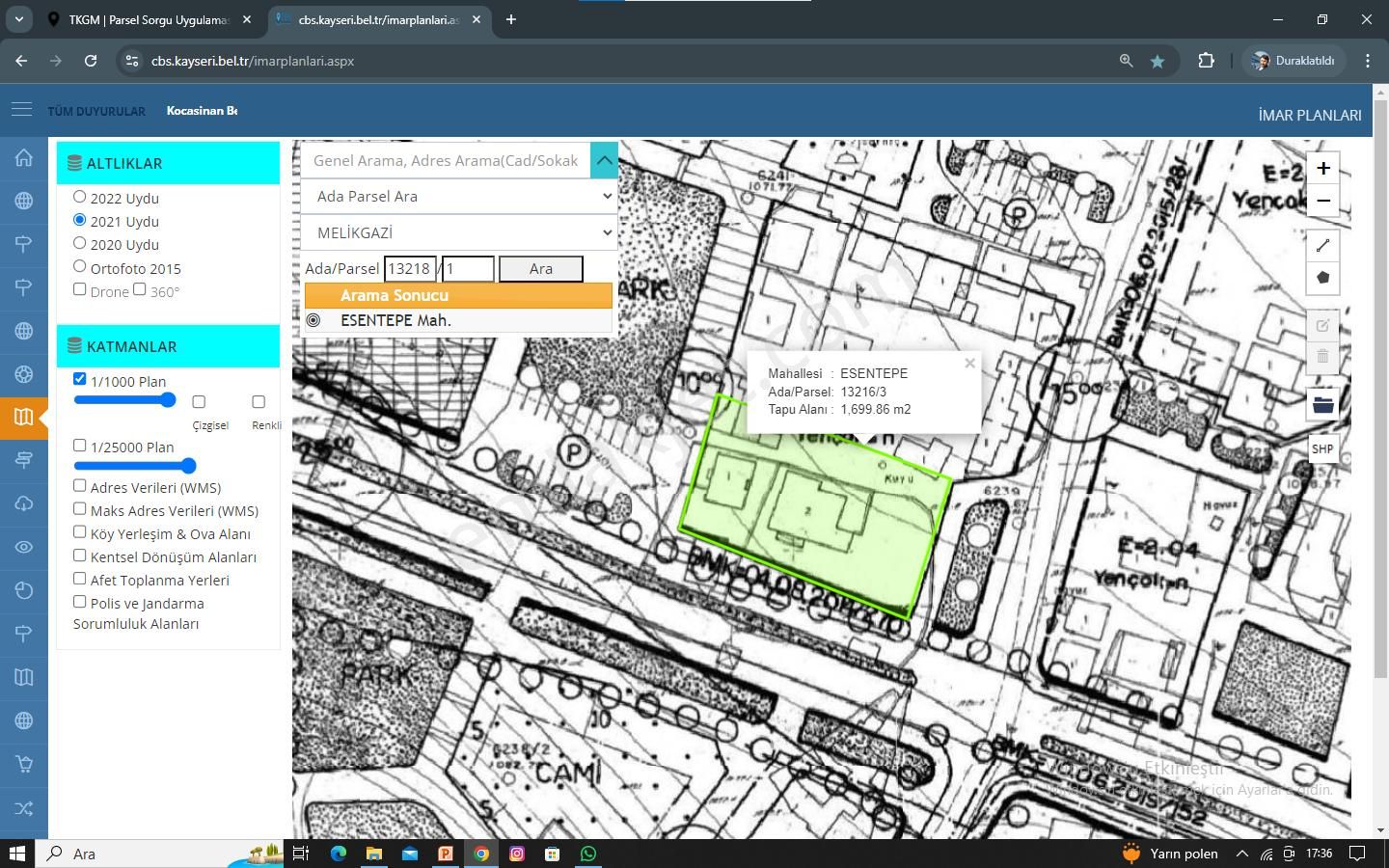
Task: Open the double signpost sidebar icon
Action: tap(23, 460)
